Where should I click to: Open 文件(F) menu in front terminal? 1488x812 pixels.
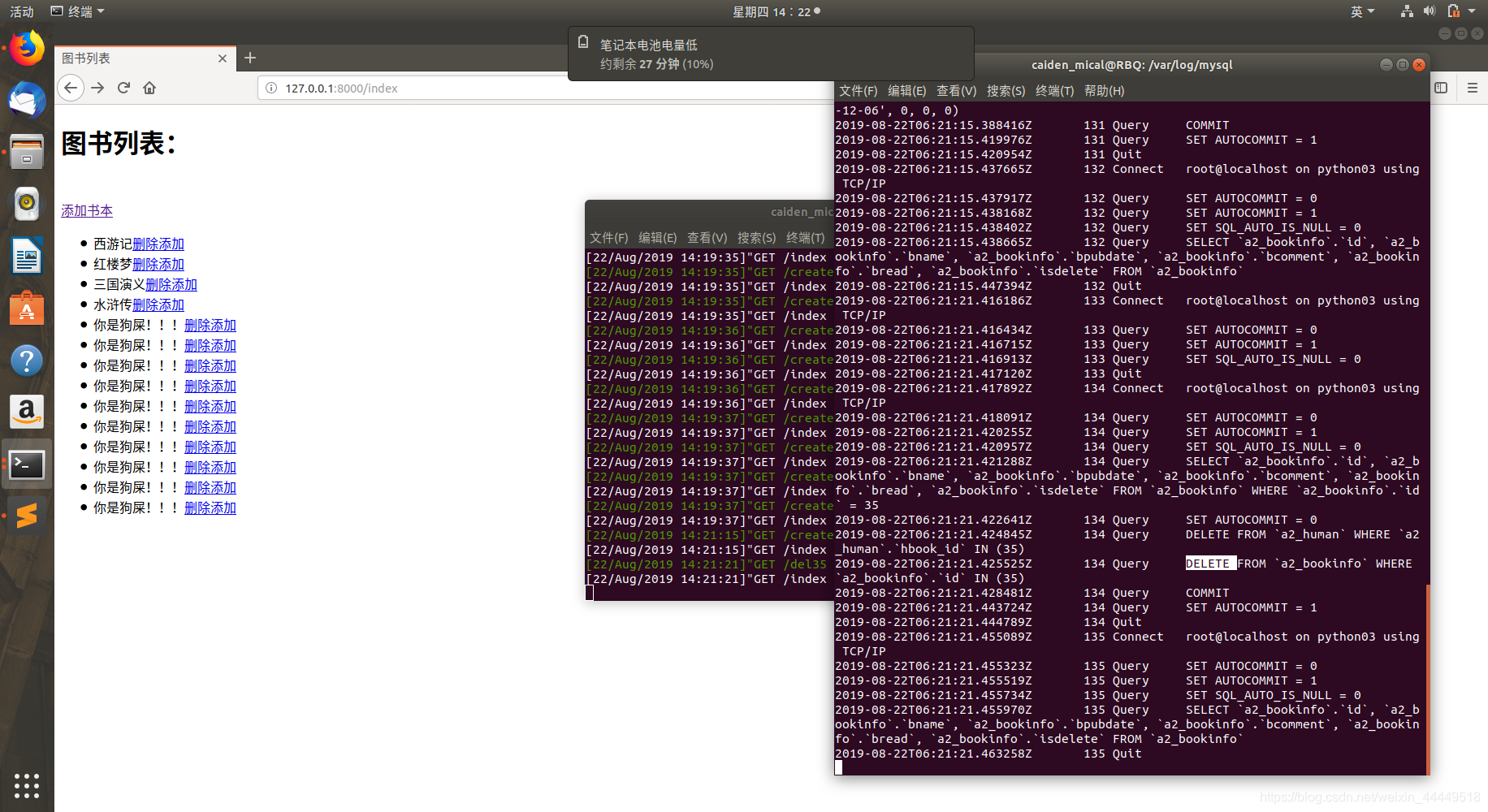click(858, 91)
